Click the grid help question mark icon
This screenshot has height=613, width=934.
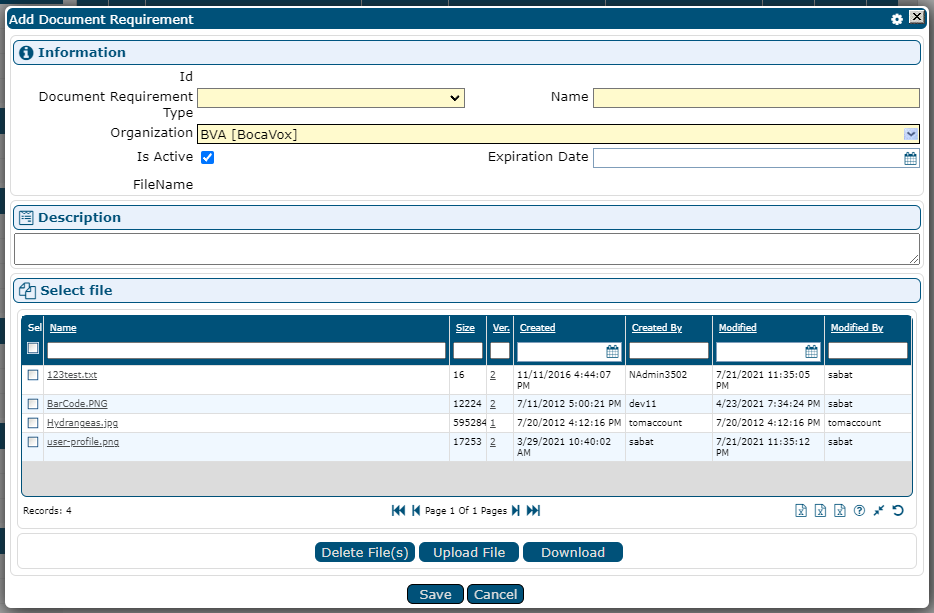tap(859, 511)
